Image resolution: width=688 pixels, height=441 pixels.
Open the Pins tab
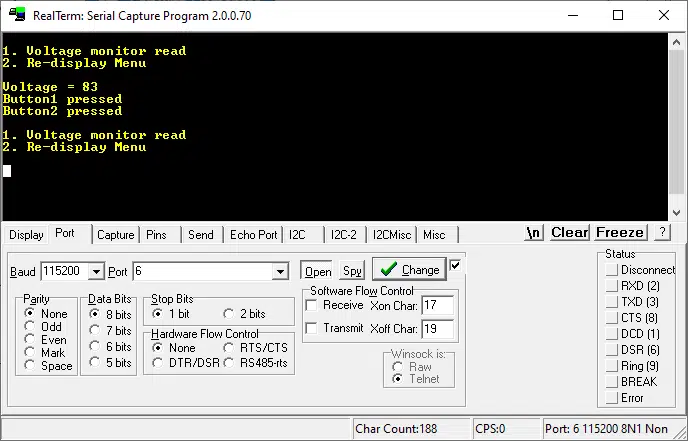click(x=156, y=235)
